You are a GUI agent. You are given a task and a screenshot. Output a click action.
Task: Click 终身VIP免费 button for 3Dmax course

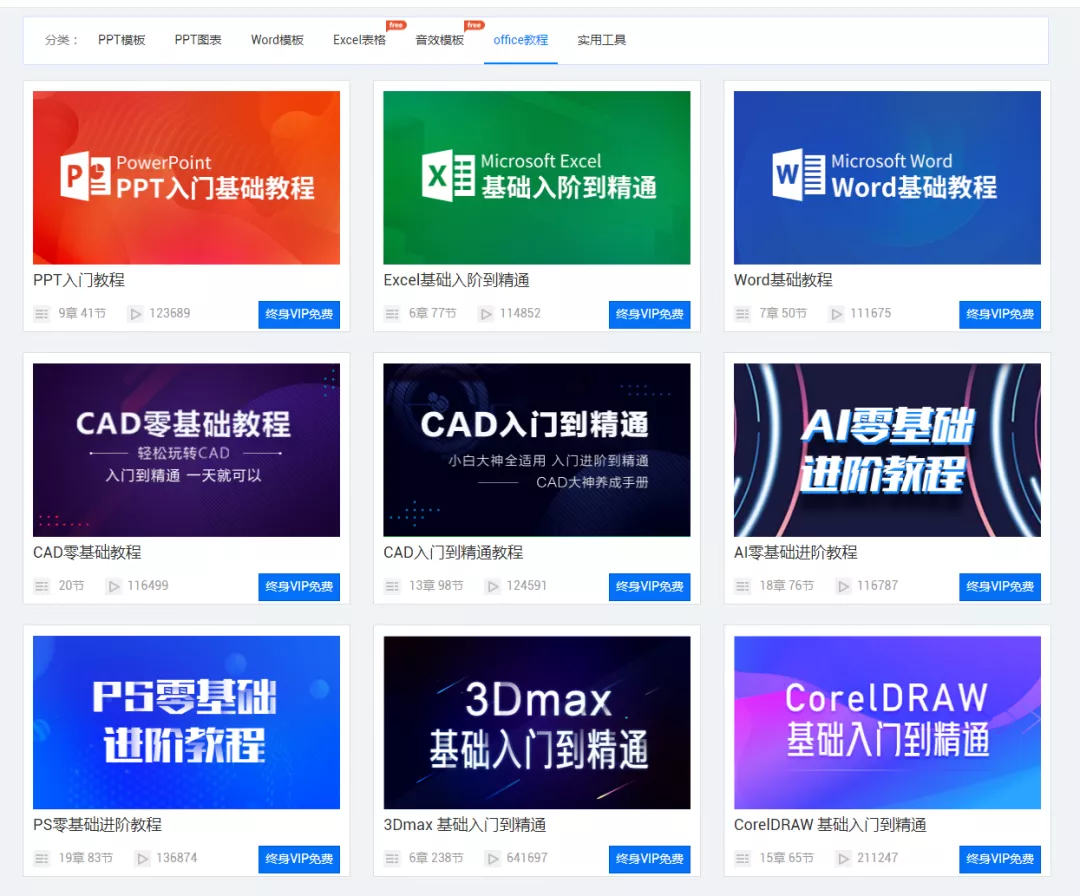pyautogui.click(x=650, y=859)
